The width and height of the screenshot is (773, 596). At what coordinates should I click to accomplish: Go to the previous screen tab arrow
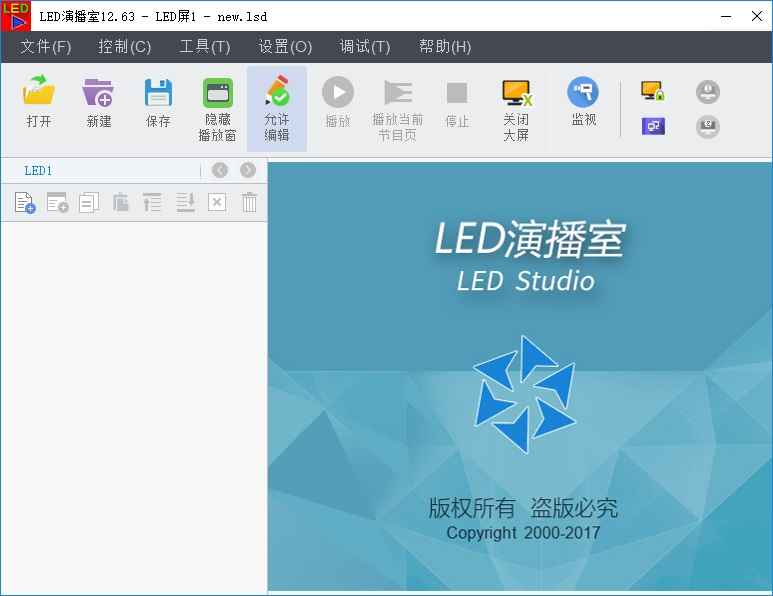click(220, 170)
